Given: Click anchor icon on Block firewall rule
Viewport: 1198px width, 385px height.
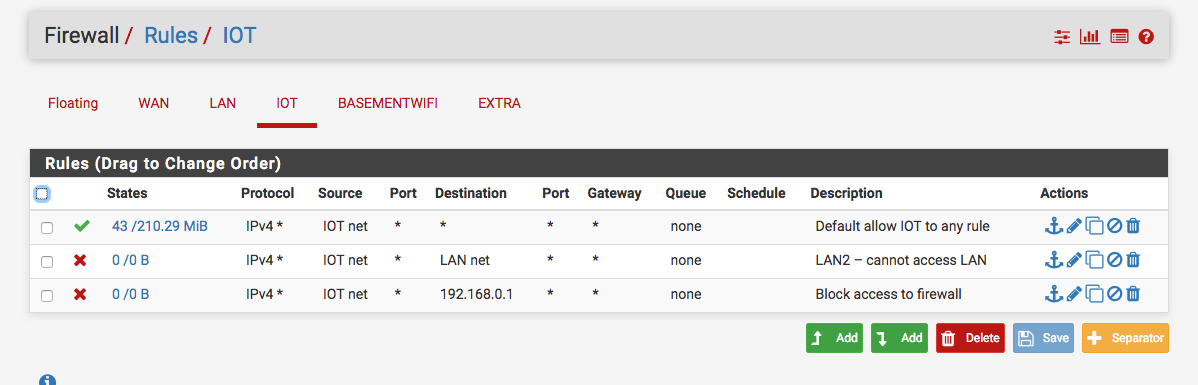Looking at the screenshot, I should tap(1054, 293).
